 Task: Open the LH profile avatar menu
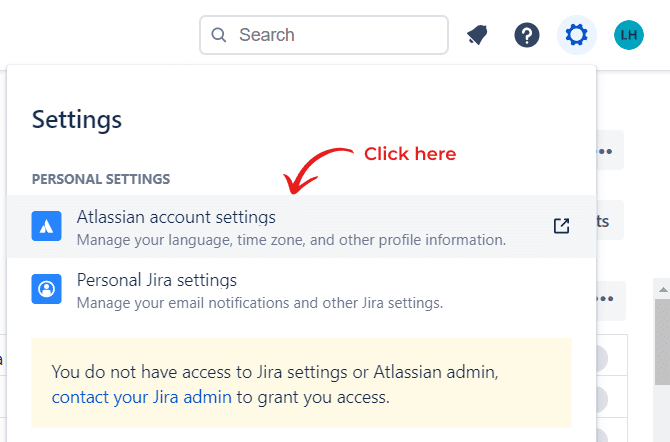(629, 35)
